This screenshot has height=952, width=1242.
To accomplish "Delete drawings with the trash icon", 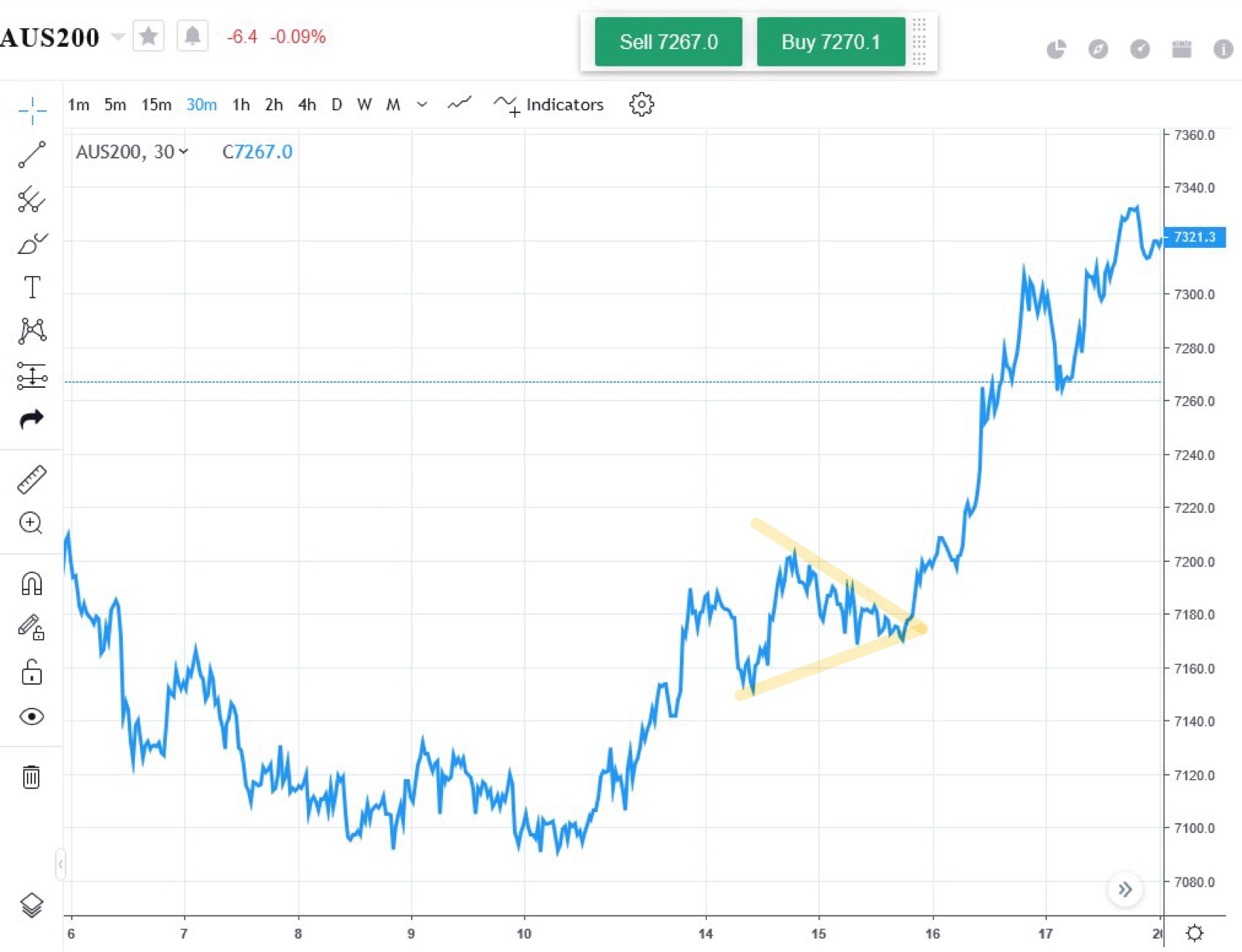I will (x=31, y=777).
